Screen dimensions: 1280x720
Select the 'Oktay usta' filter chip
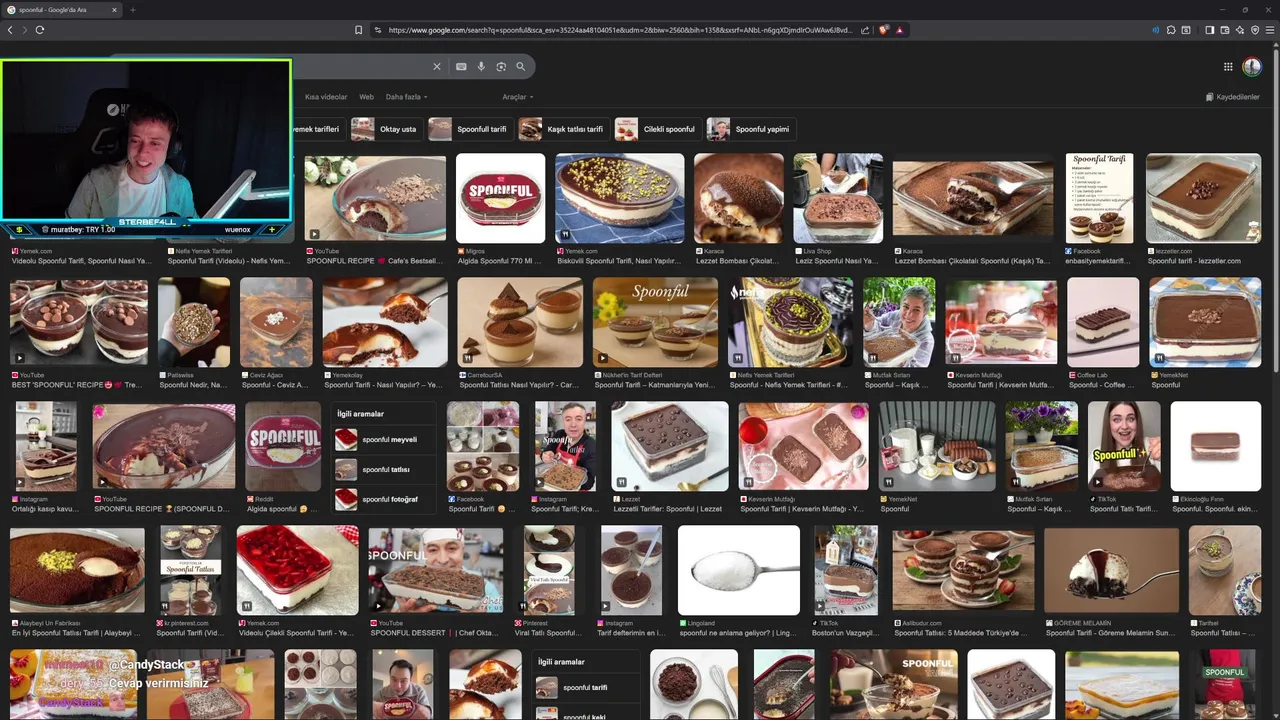[x=385, y=129]
